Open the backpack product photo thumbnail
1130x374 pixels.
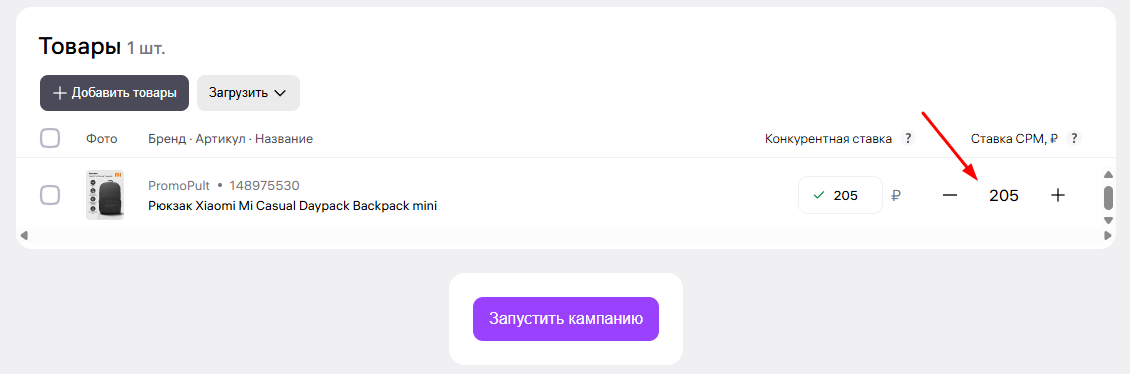[104, 195]
